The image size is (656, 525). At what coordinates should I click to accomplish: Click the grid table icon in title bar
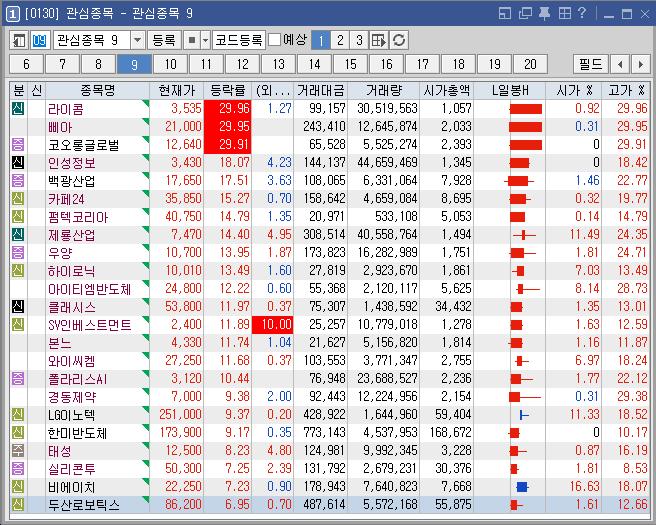tap(564, 13)
